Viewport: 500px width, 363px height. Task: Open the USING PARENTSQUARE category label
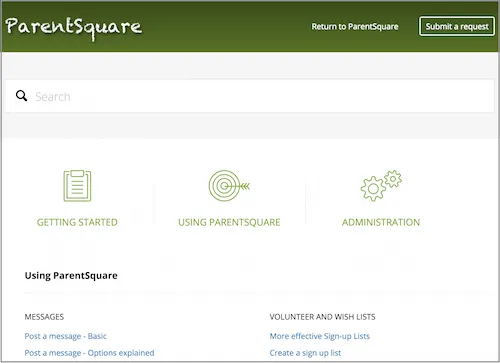point(229,222)
